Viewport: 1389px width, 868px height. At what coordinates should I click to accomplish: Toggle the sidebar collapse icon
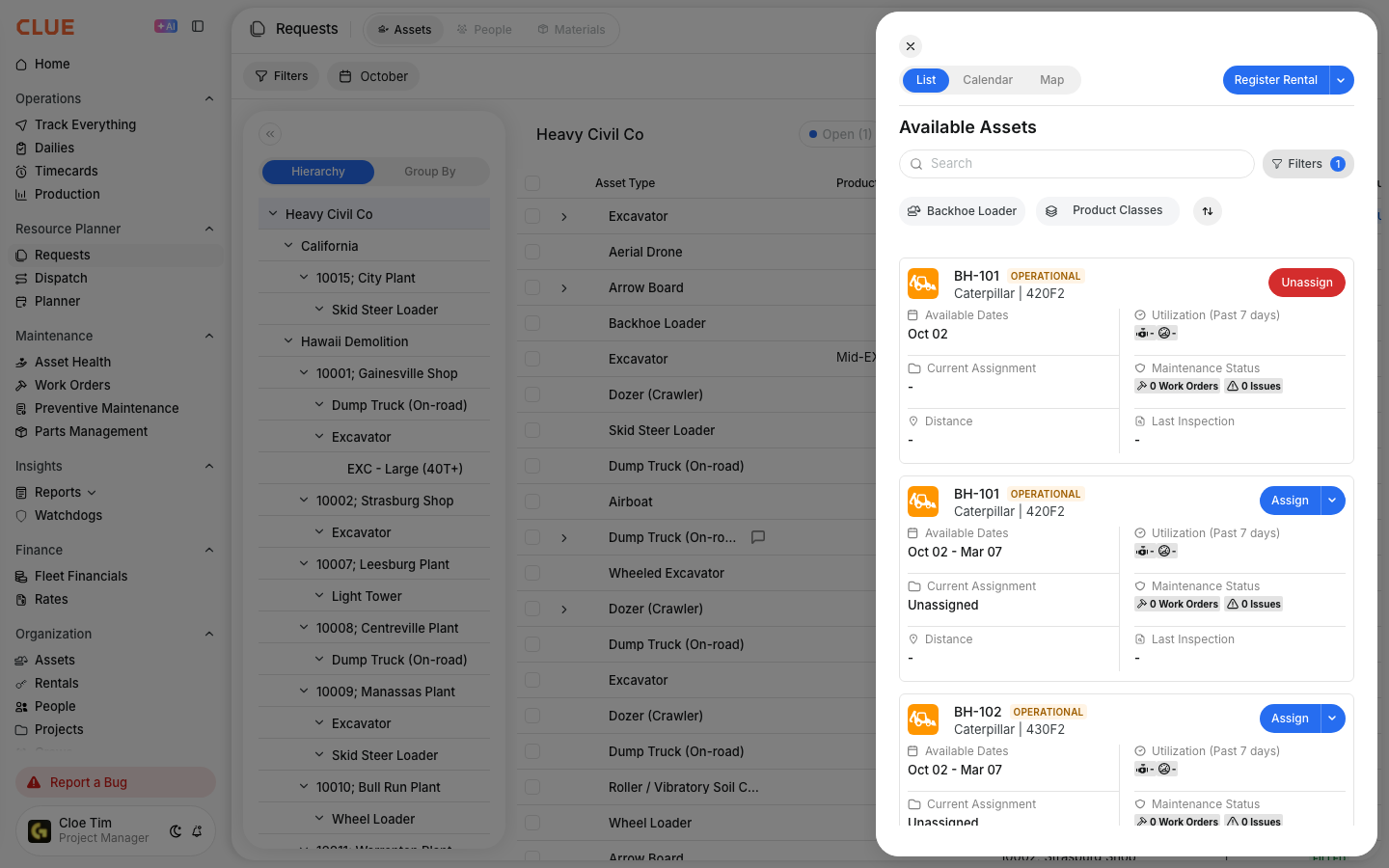[198, 26]
